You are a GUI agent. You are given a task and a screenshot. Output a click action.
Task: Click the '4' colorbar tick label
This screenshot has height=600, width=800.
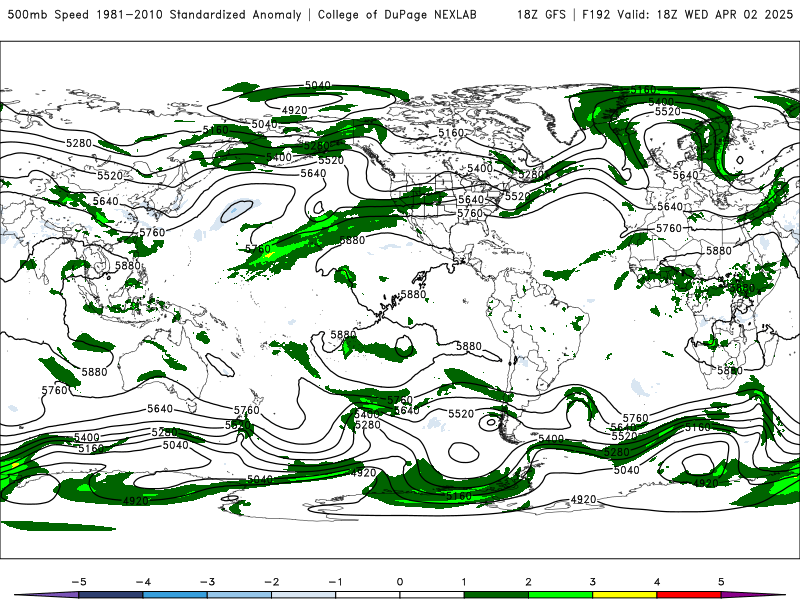[x=657, y=582]
